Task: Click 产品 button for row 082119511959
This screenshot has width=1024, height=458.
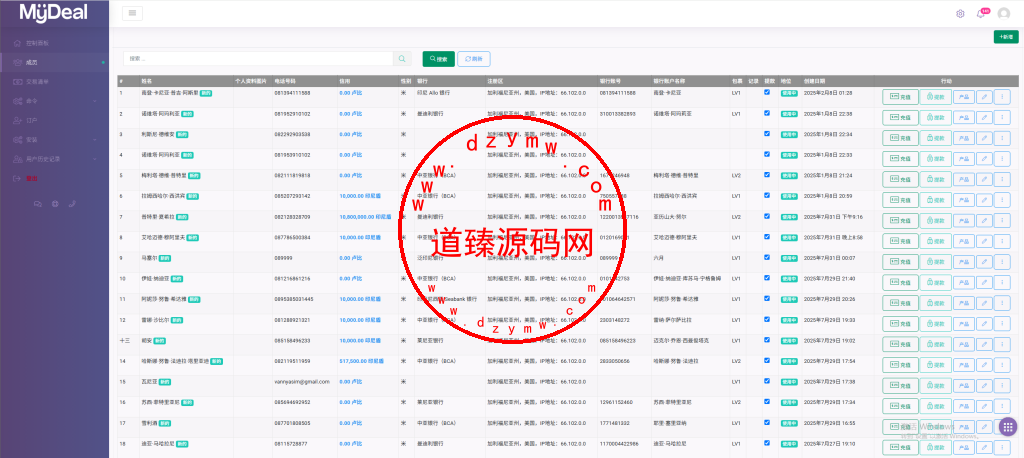Action: click(x=963, y=365)
